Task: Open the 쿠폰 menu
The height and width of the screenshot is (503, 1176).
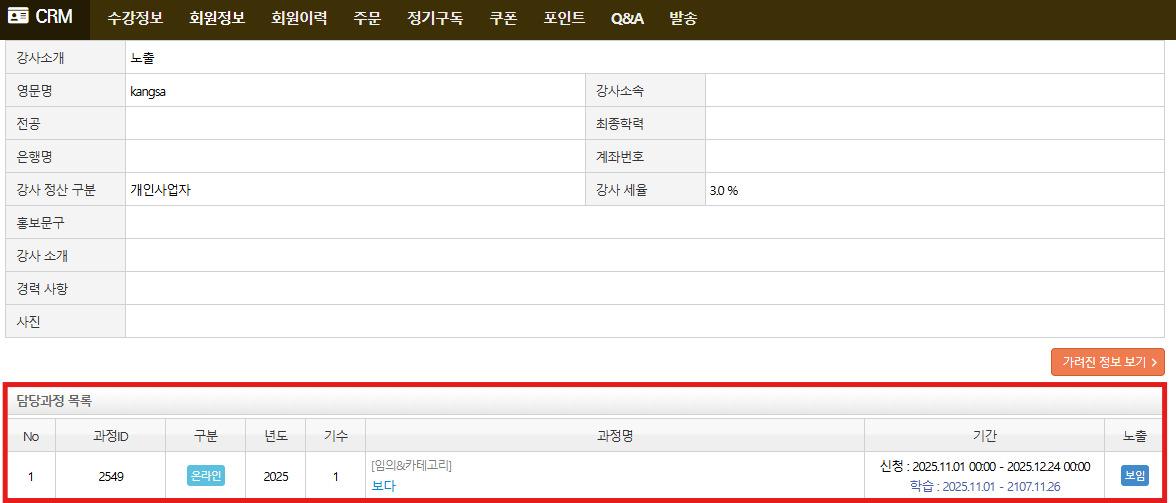Action: point(503,18)
